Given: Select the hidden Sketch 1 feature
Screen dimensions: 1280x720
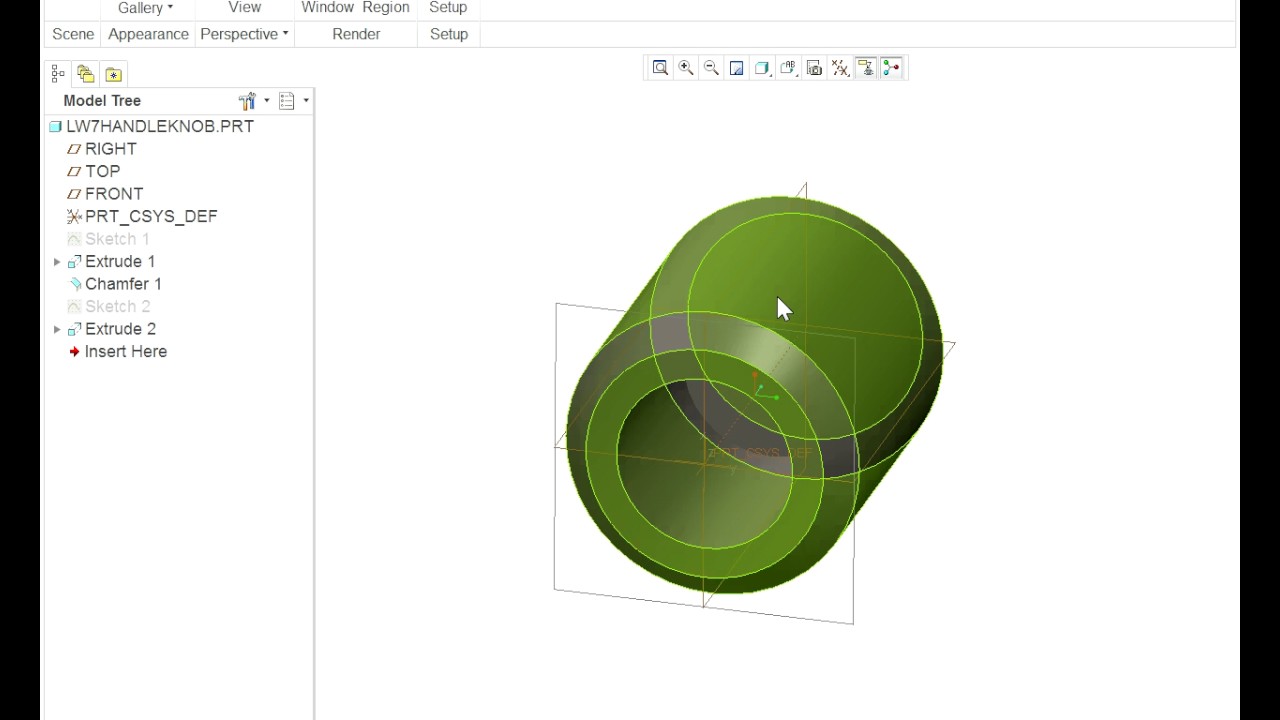Looking at the screenshot, I should [x=117, y=239].
